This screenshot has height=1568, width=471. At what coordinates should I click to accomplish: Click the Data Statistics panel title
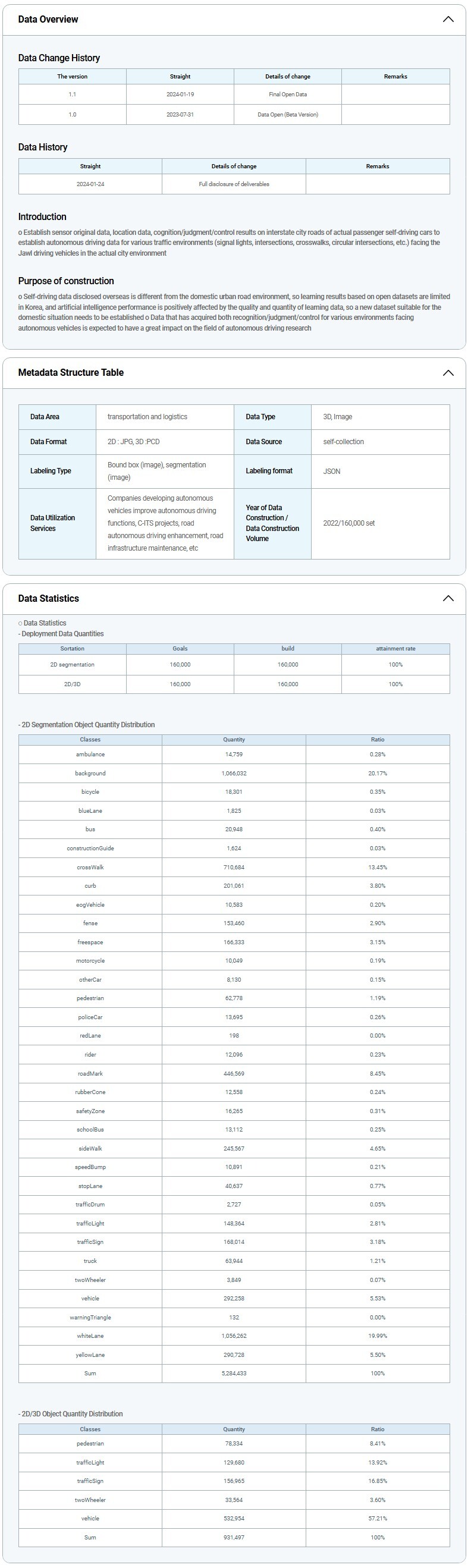pyautogui.click(x=49, y=598)
